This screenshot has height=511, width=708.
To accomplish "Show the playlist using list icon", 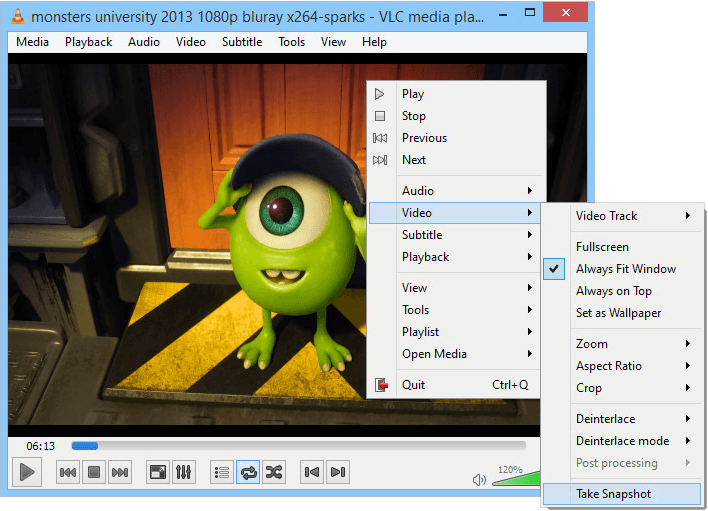I will point(222,473).
